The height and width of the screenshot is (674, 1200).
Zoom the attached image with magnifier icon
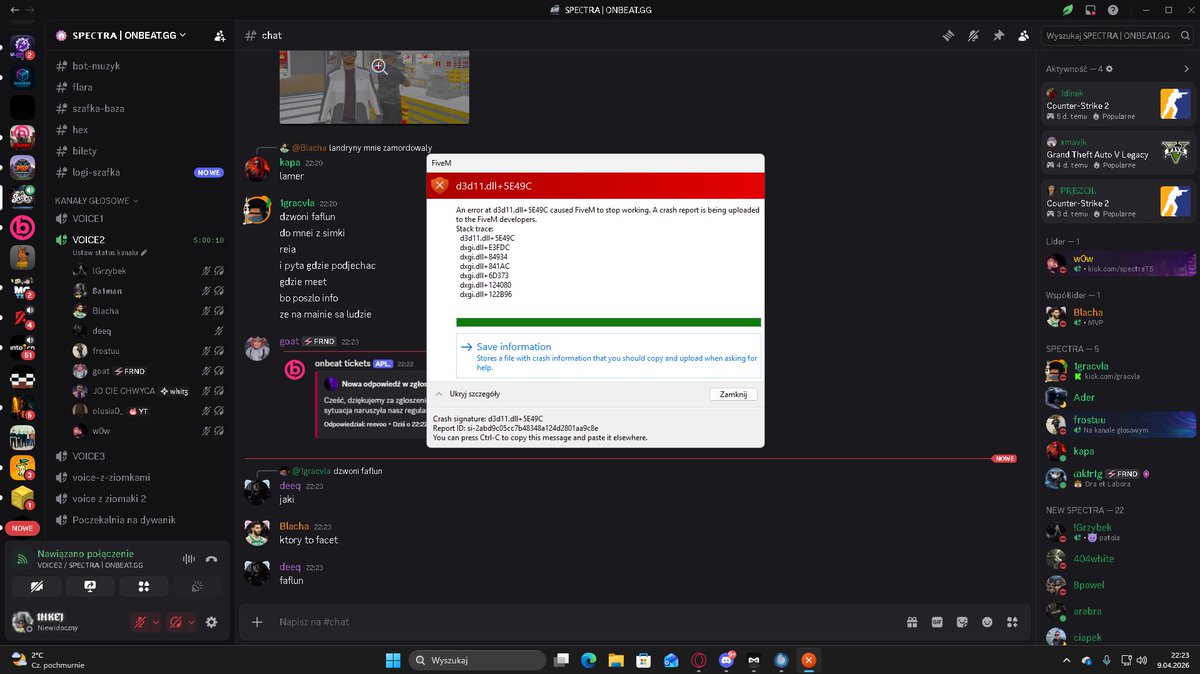pyautogui.click(x=379, y=66)
